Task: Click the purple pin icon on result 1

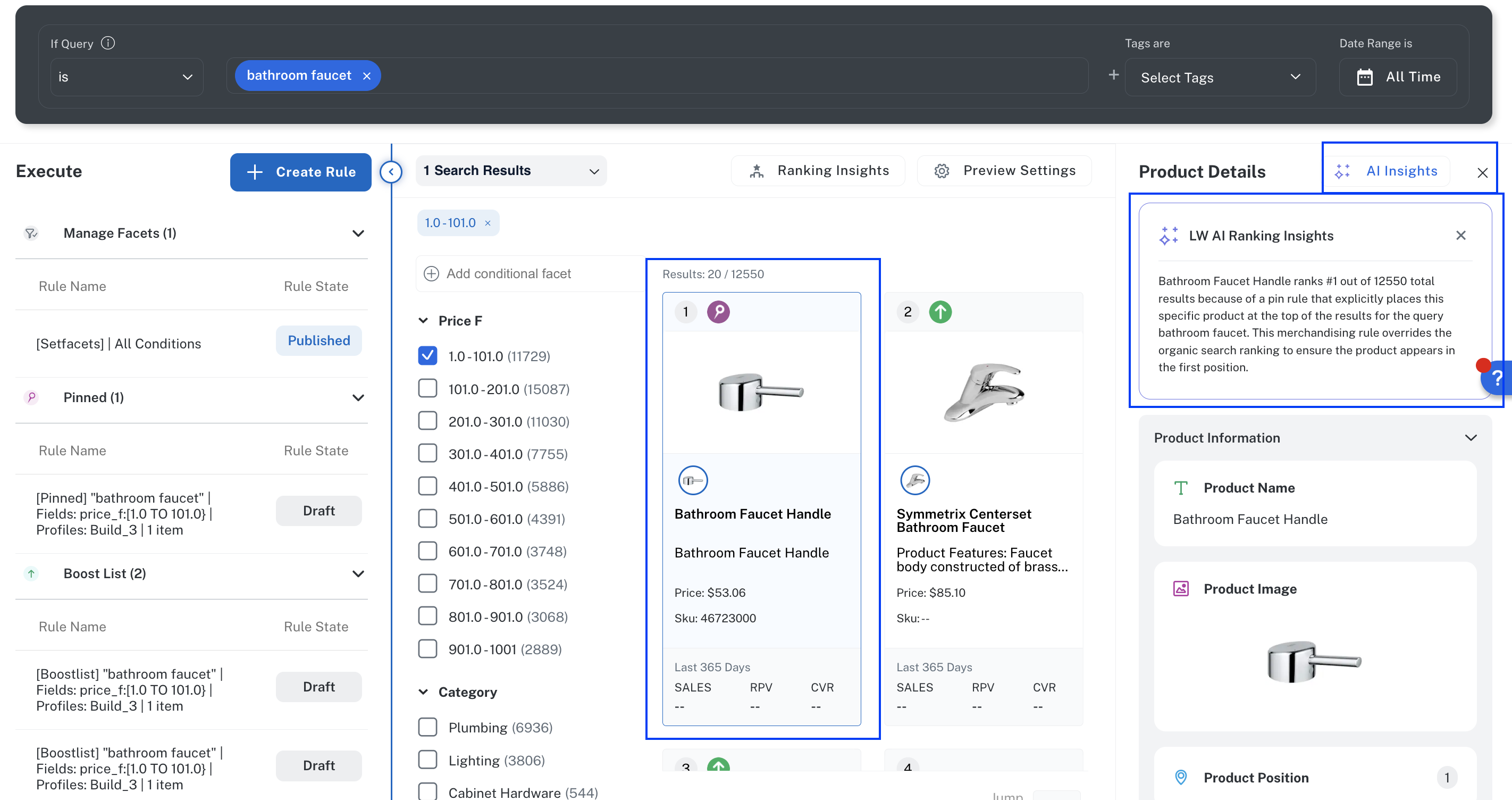Action: pyautogui.click(x=718, y=312)
